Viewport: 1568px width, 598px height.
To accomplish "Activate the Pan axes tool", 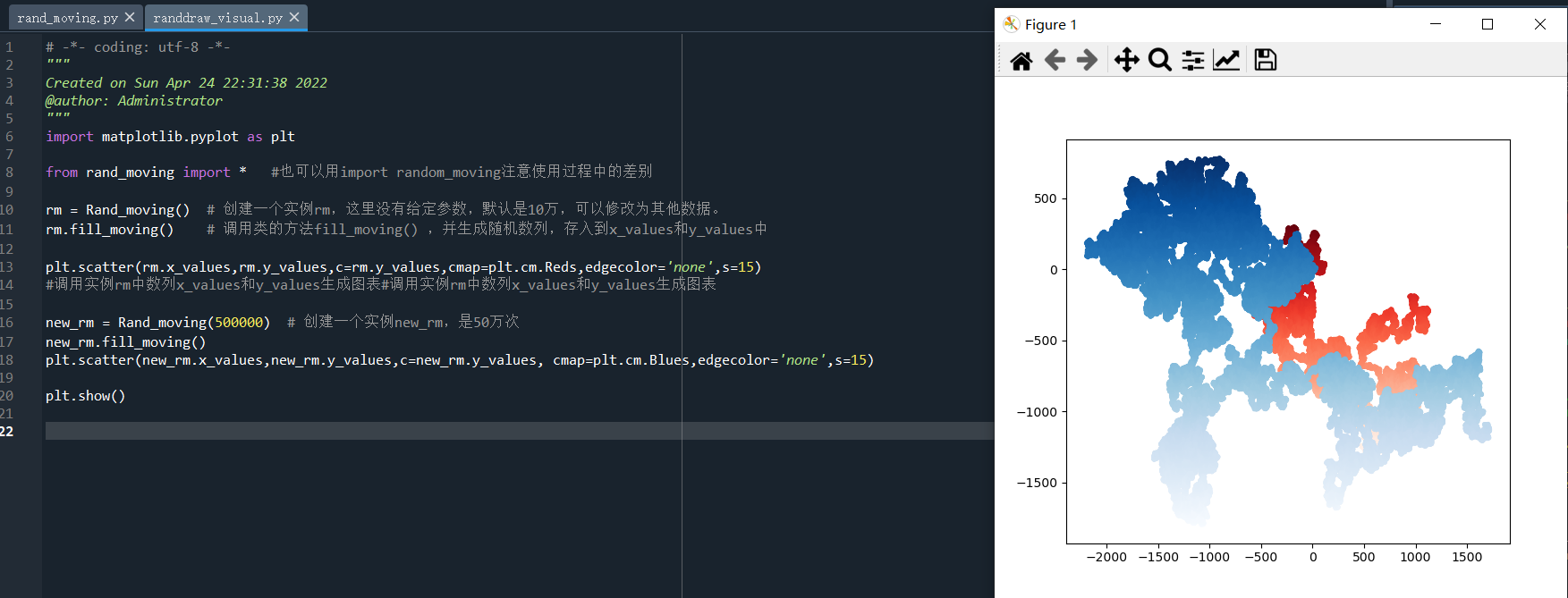I will tap(1126, 60).
